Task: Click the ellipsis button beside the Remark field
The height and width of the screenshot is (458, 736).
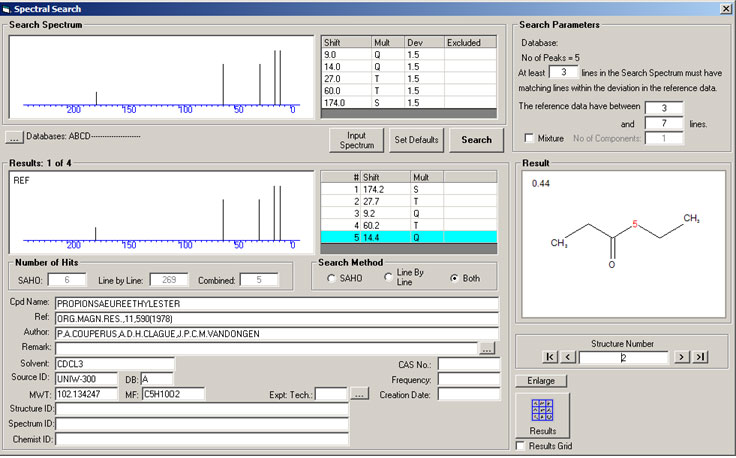Action: click(487, 348)
